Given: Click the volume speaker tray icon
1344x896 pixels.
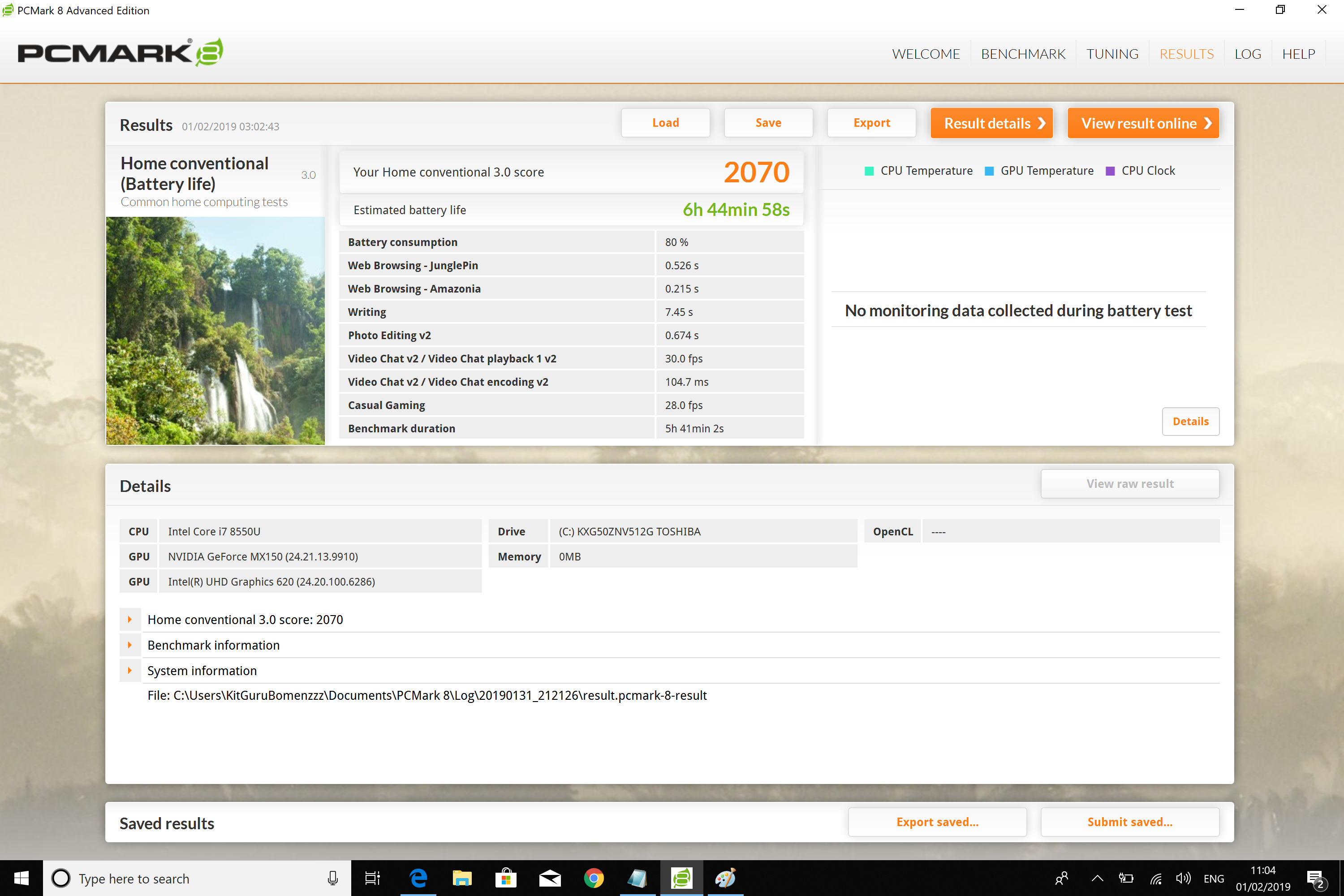Looking at the screenshot, I should click(1183, 878).
